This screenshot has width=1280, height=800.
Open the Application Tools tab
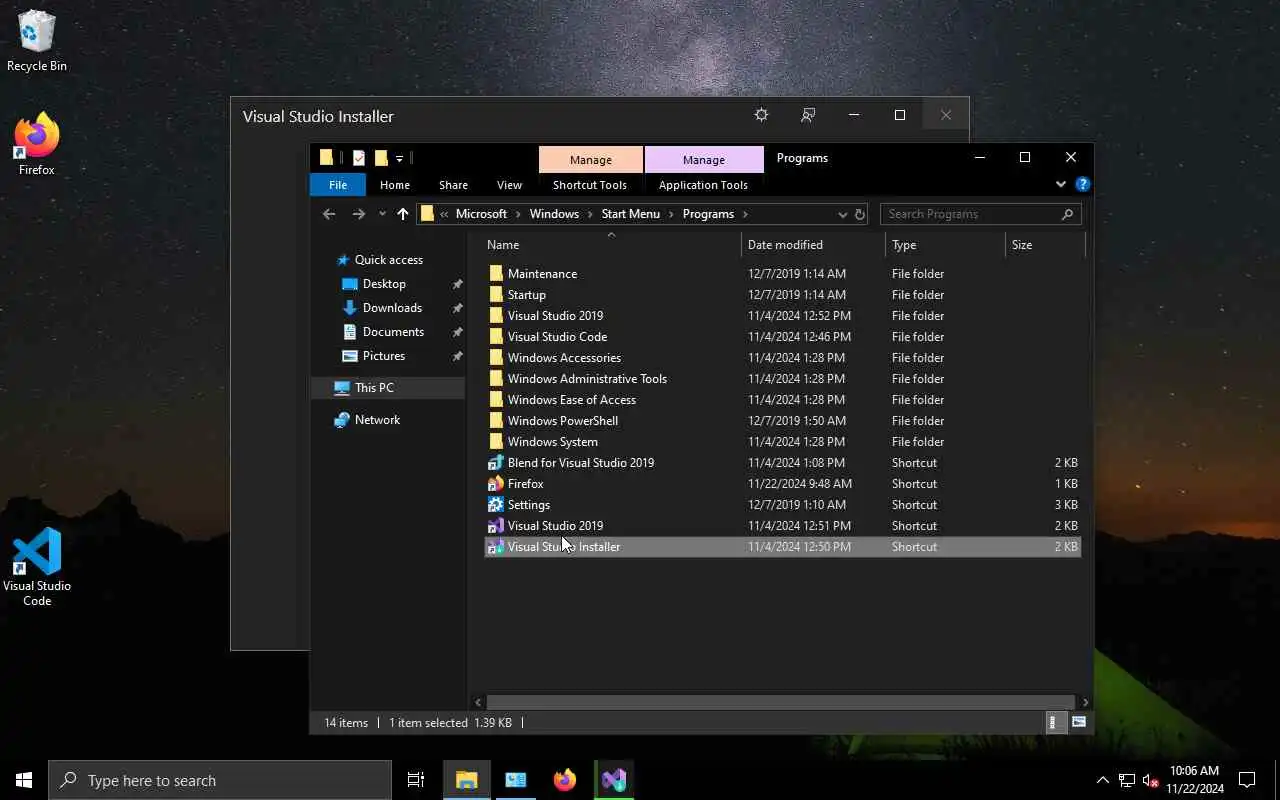pyautogui.click(x=703, y=184)
